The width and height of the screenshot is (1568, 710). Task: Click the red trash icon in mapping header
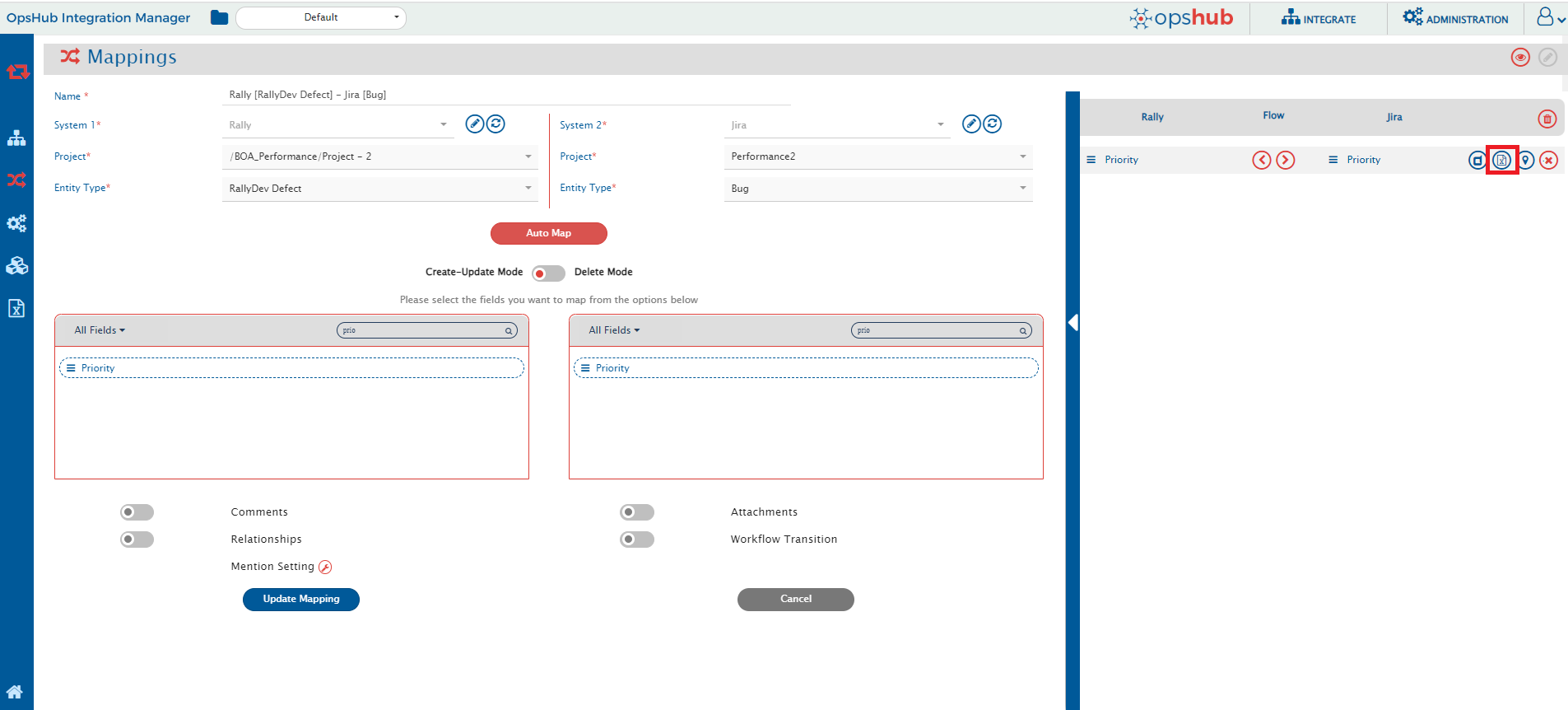pos(1547,119)
